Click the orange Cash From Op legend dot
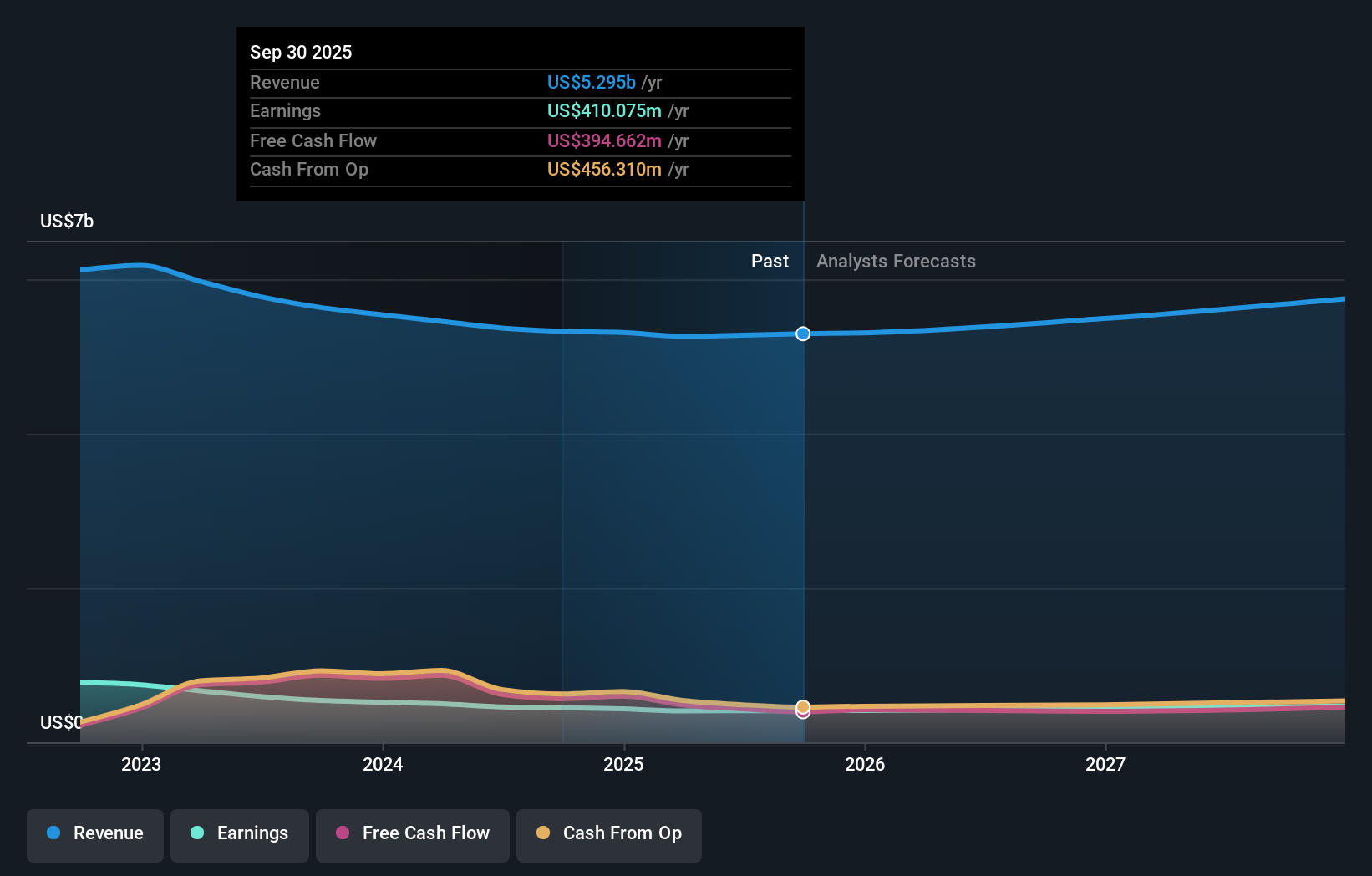This screenshot has height=876, width=1372. 543,833
